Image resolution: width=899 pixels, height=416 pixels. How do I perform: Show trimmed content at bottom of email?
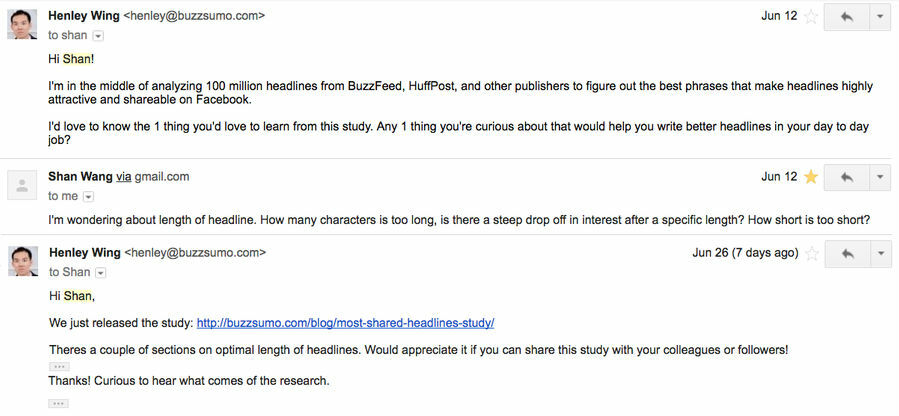58,403
